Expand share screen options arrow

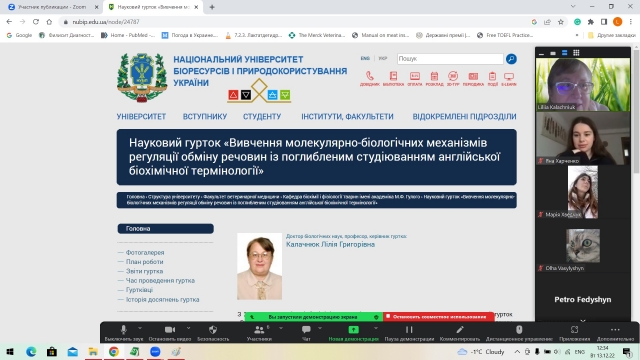pos(376,328)
